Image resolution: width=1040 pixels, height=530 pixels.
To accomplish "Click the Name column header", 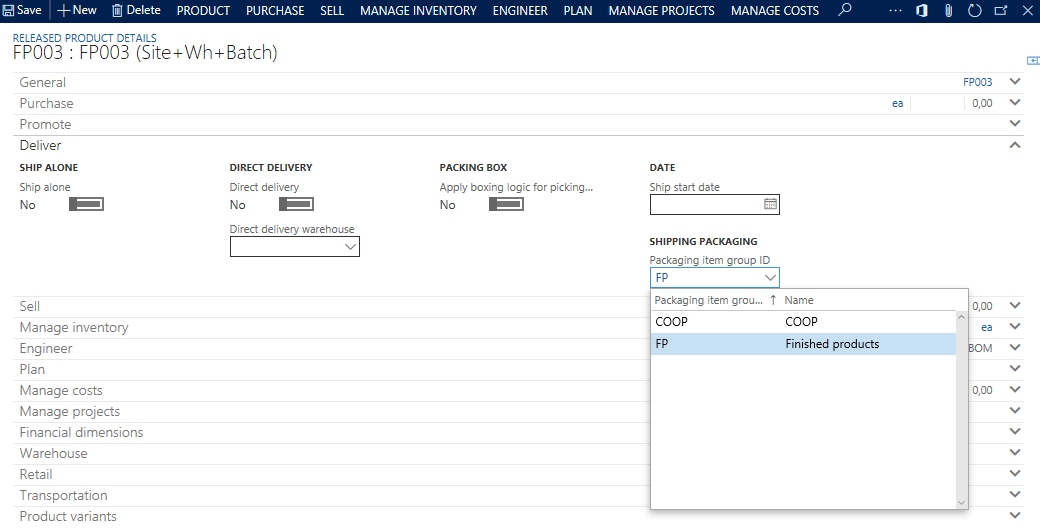I will tap(799, 300).
